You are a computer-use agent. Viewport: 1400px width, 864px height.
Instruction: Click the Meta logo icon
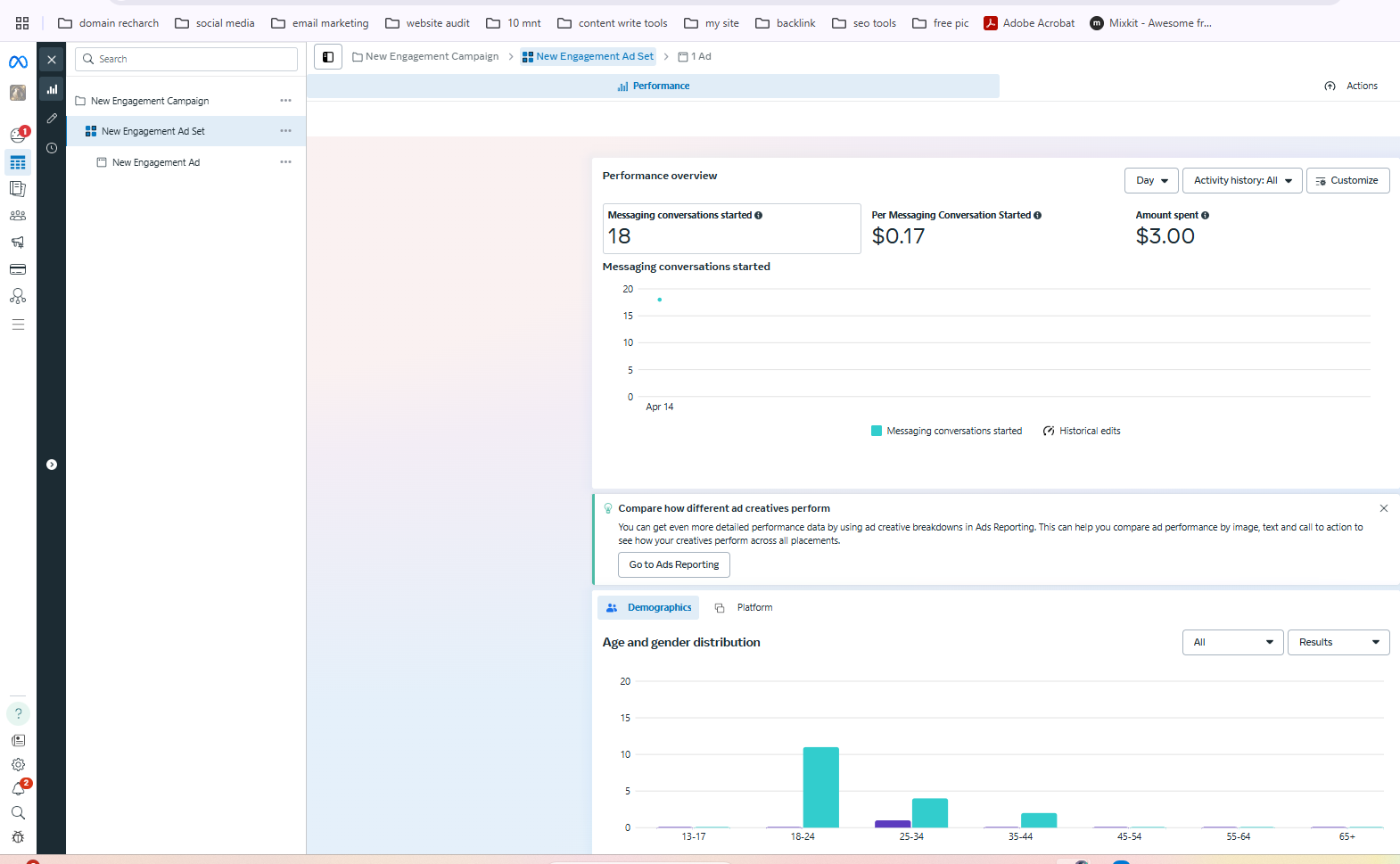(18, 62)
